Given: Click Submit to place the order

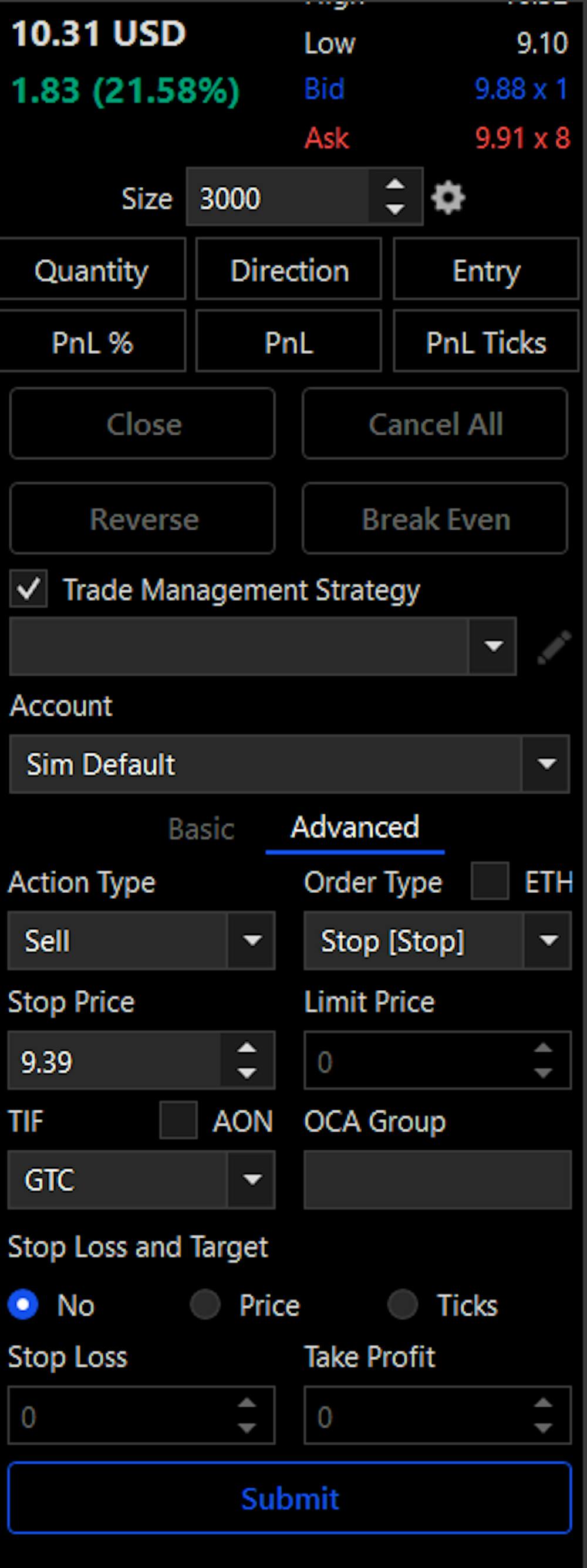Looking at the screenshot, I should tap(291, 1501).
